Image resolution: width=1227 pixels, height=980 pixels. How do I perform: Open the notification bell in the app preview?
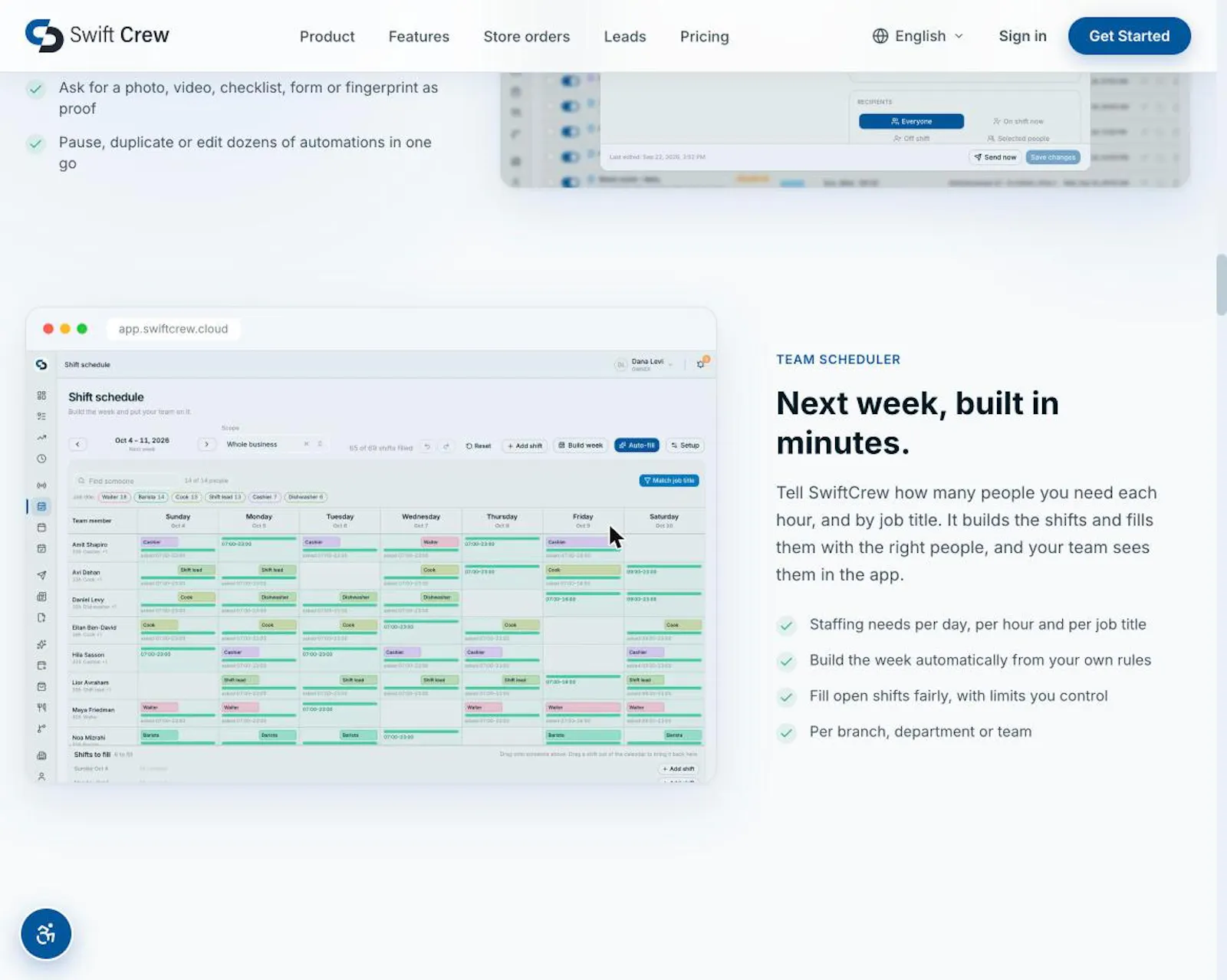coord(701,363)
